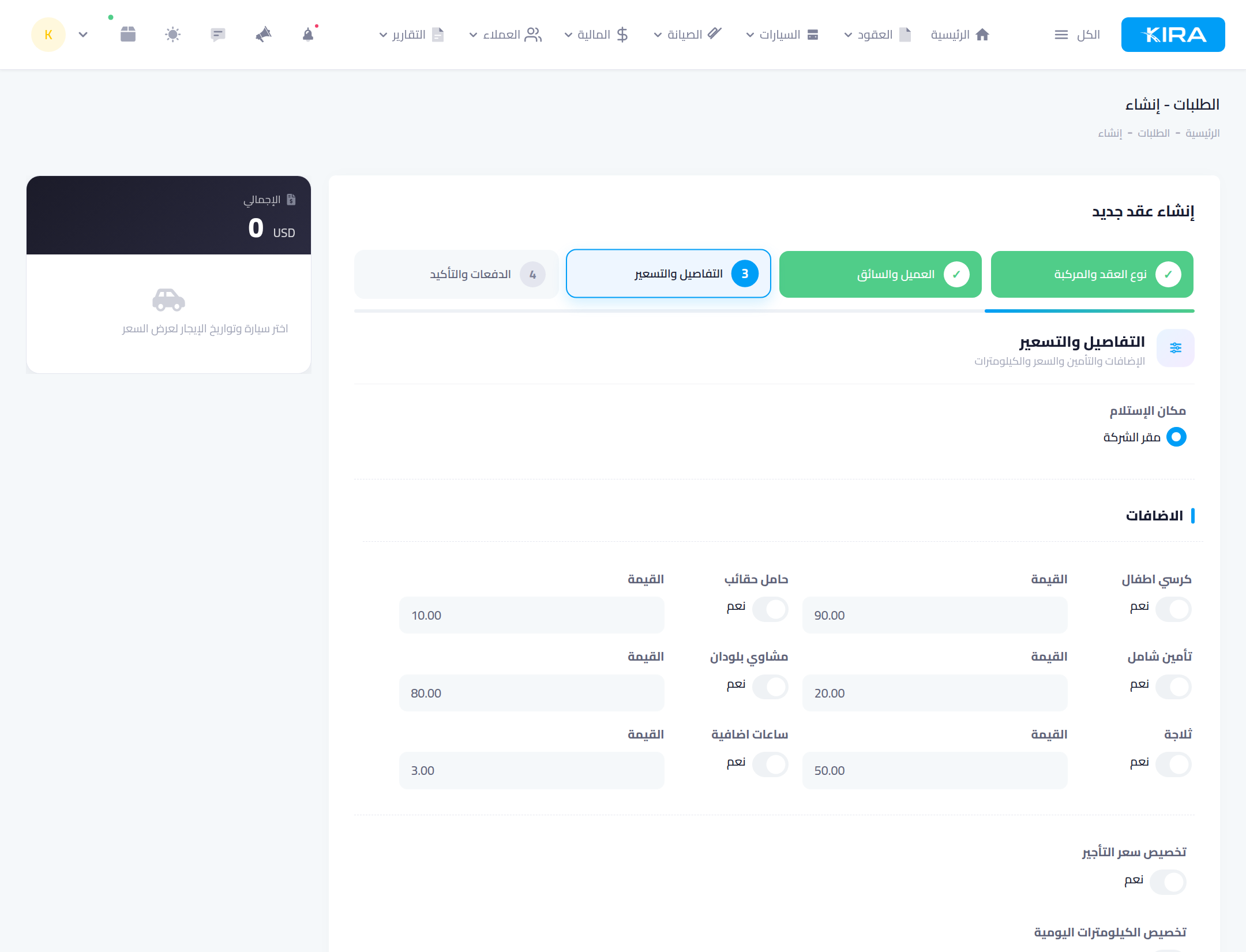The height and width of the screenshot is (952, 1246).
Task: Select التفاصيل والتسعير step tab
Action: [x=669, y=273]
